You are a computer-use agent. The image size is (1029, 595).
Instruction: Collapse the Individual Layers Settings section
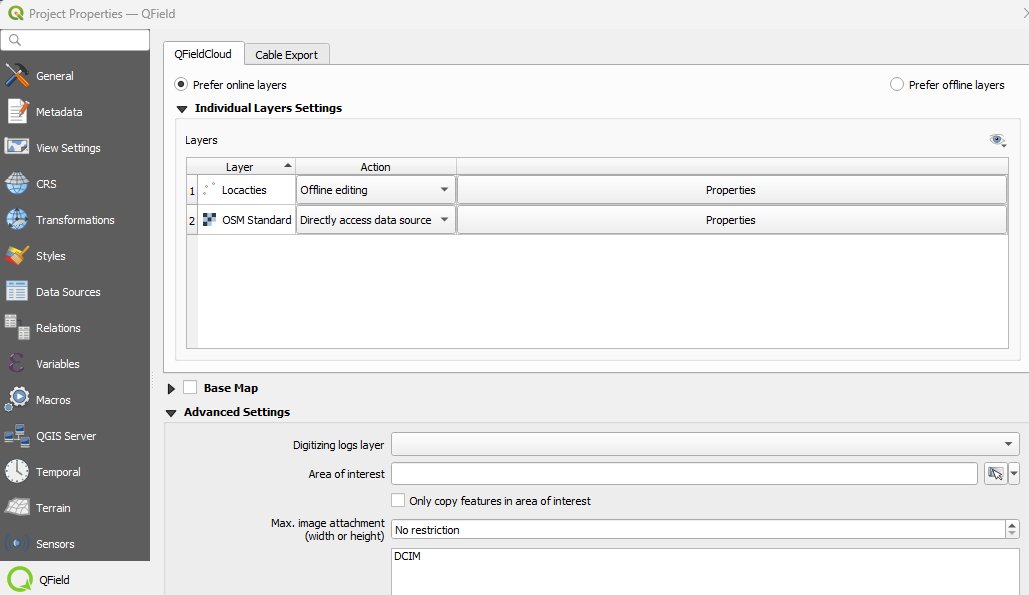click(182, 109)
